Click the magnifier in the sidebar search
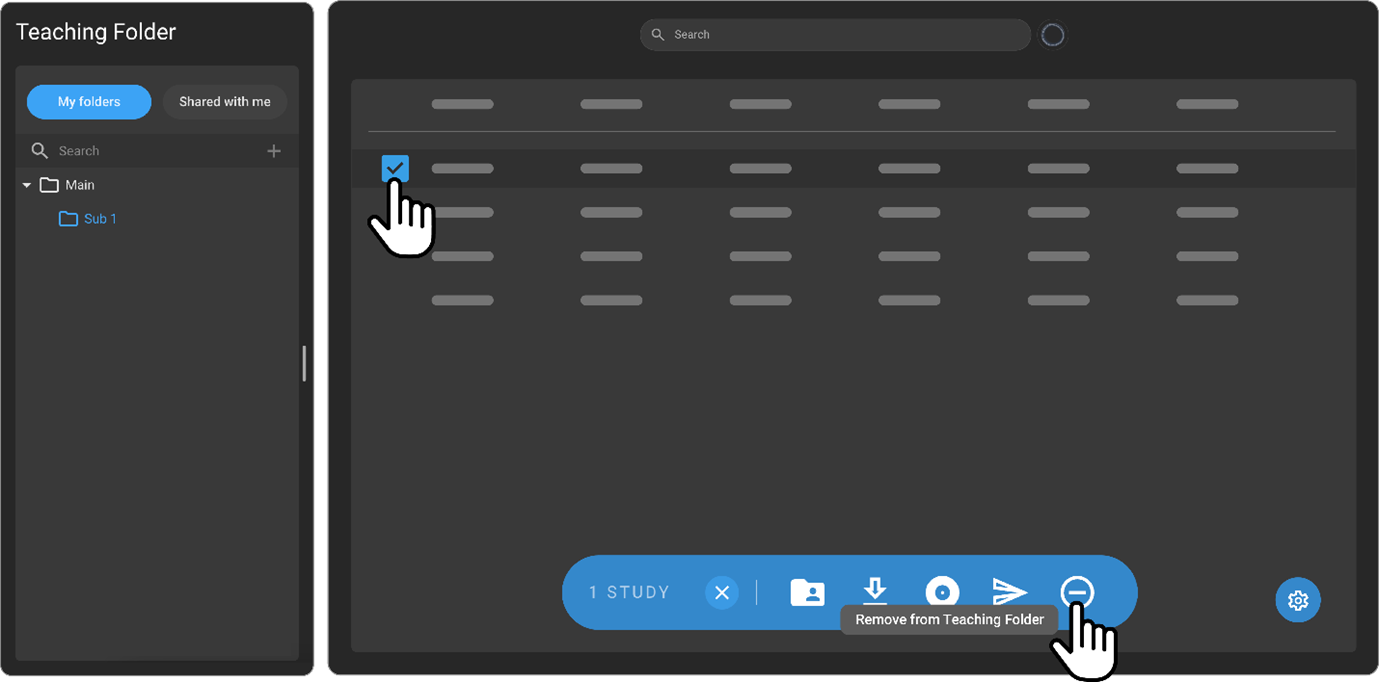Viewport: 1379px width, 682px height. [40, 150]
